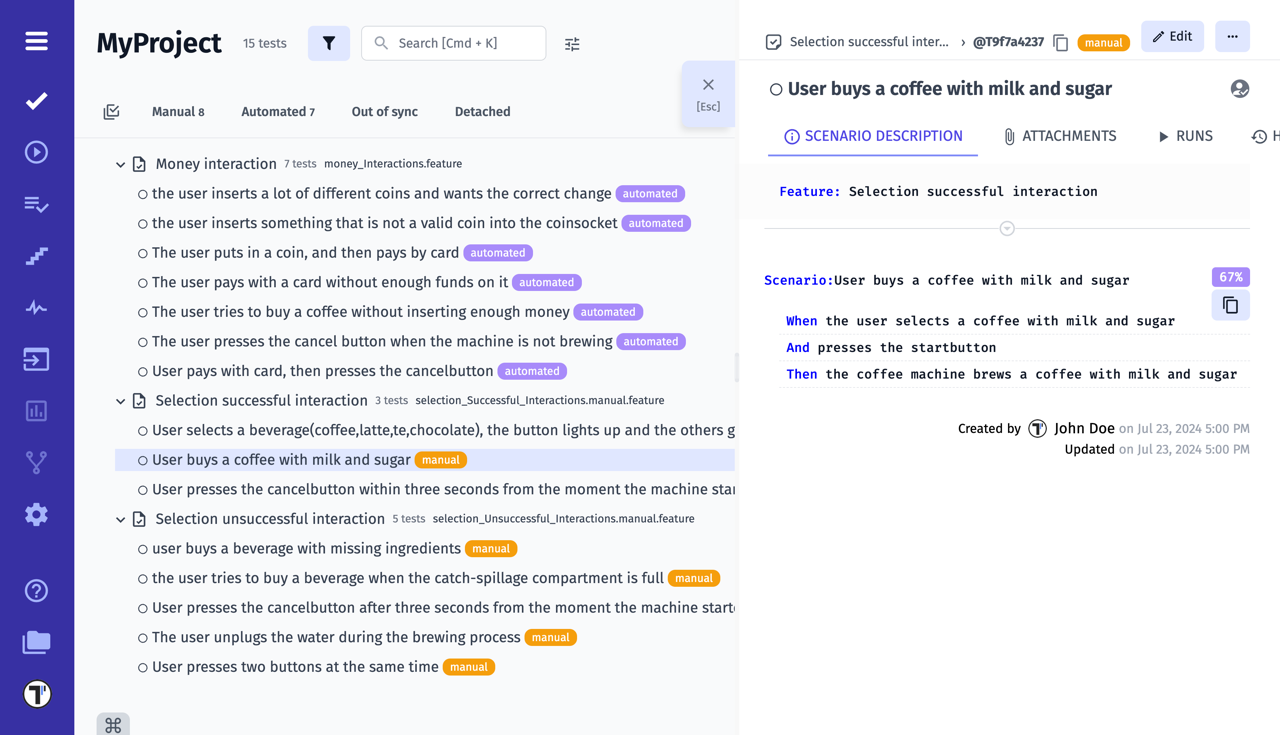Copy the scenario steps via copy icon
Viewport: 1280px width, 735px height.
click(1230, 305)
